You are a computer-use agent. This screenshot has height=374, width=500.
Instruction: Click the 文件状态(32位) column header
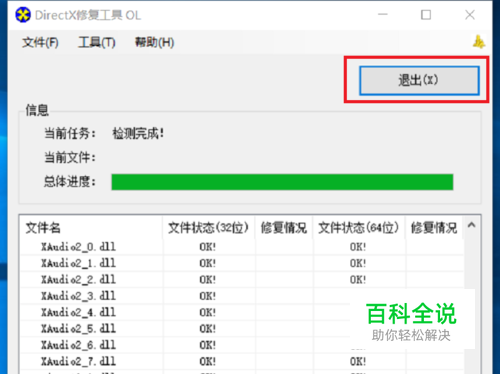[209, 228]
